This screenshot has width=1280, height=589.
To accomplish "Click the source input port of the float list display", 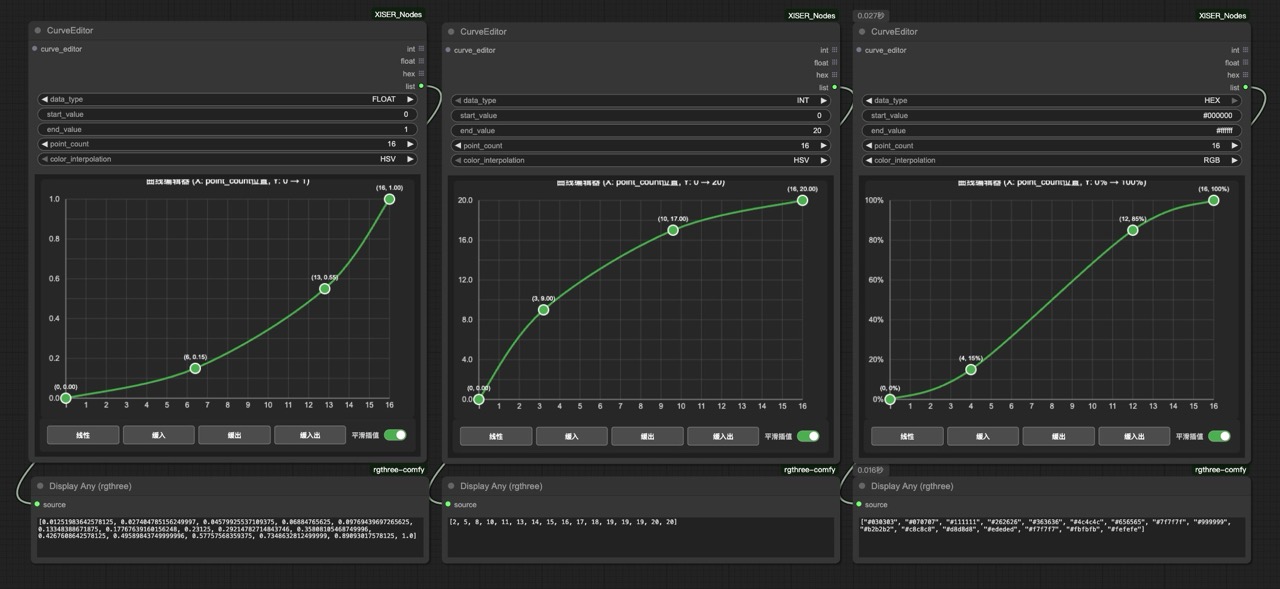I will [37, 504].
